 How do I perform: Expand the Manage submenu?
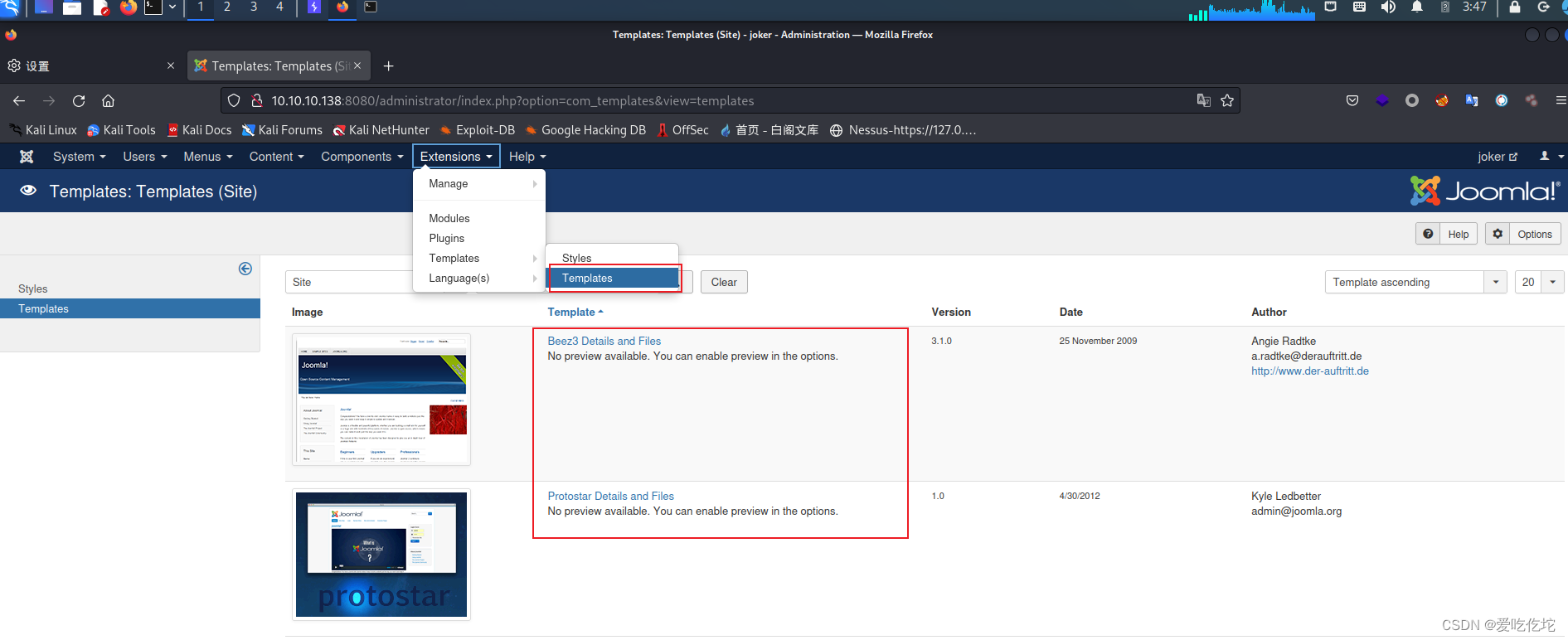[x=479, y=184]
